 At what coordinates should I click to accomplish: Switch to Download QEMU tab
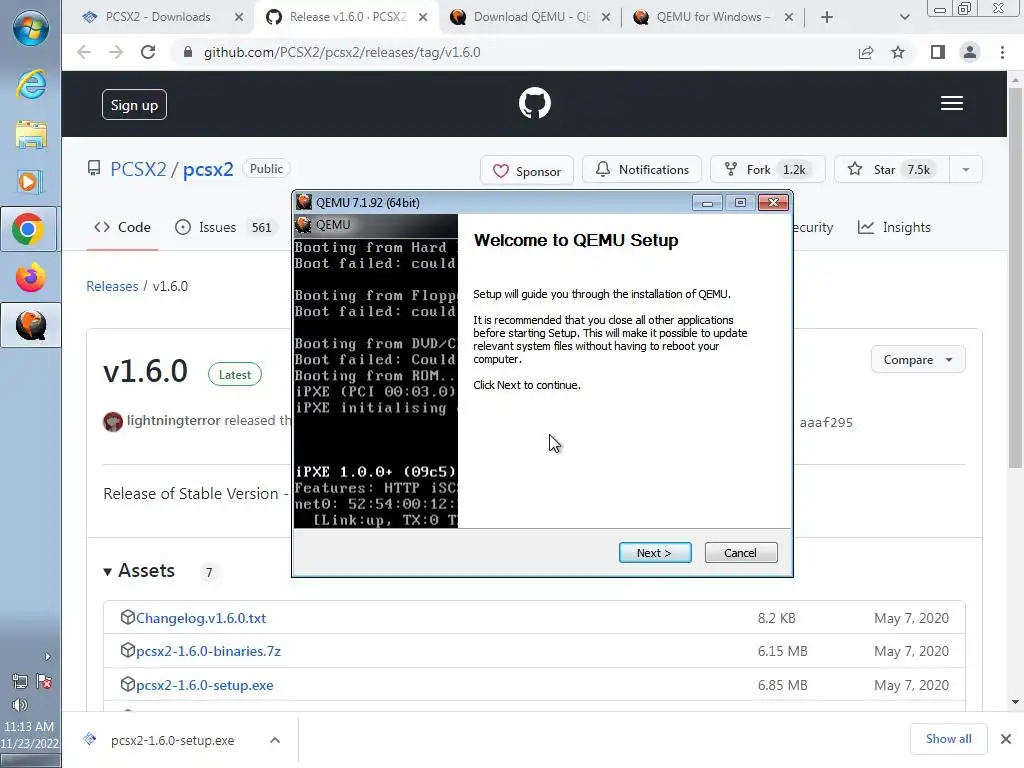point(532,17)
